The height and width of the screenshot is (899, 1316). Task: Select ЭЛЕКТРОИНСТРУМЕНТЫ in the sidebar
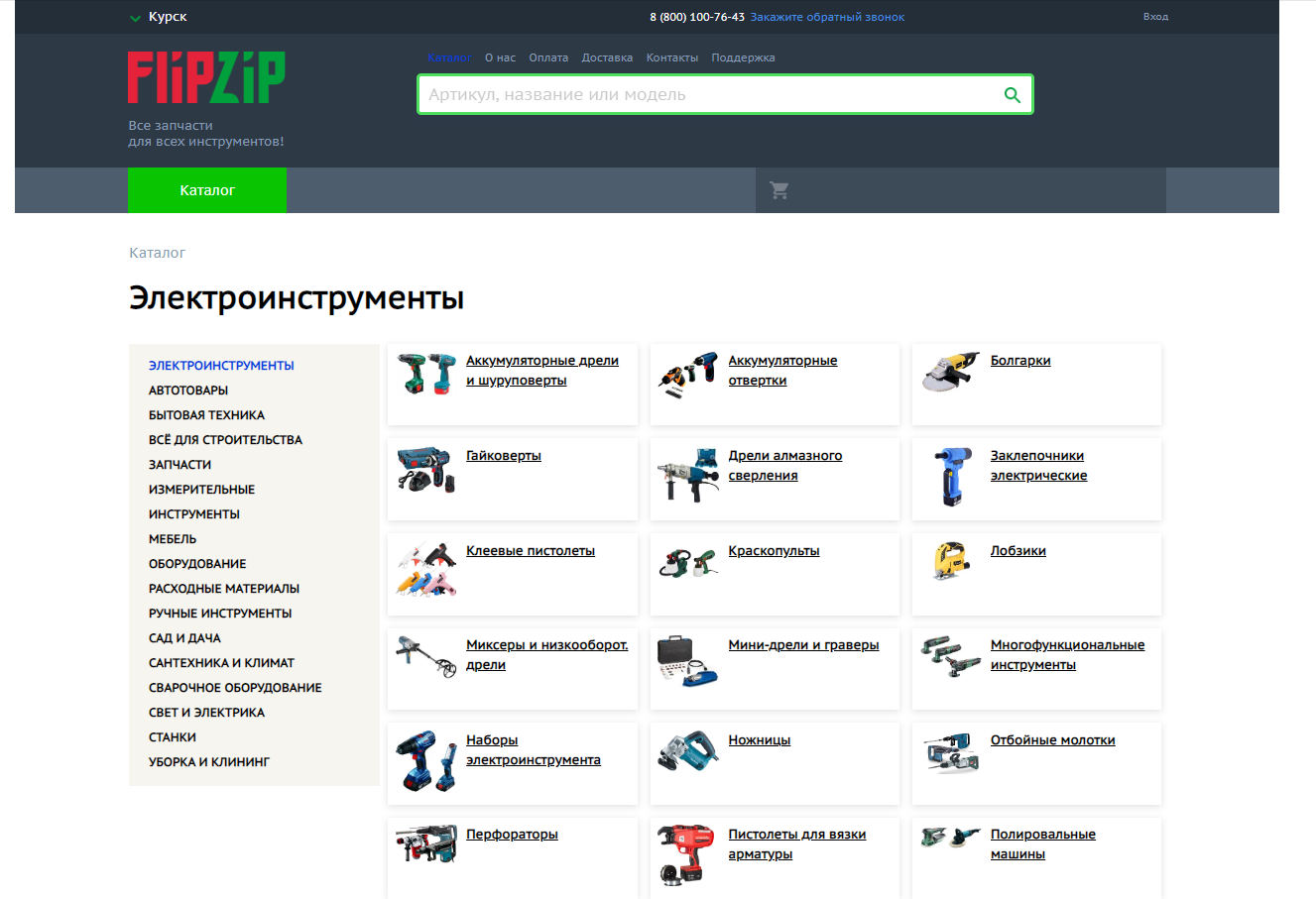click(221, 366)
